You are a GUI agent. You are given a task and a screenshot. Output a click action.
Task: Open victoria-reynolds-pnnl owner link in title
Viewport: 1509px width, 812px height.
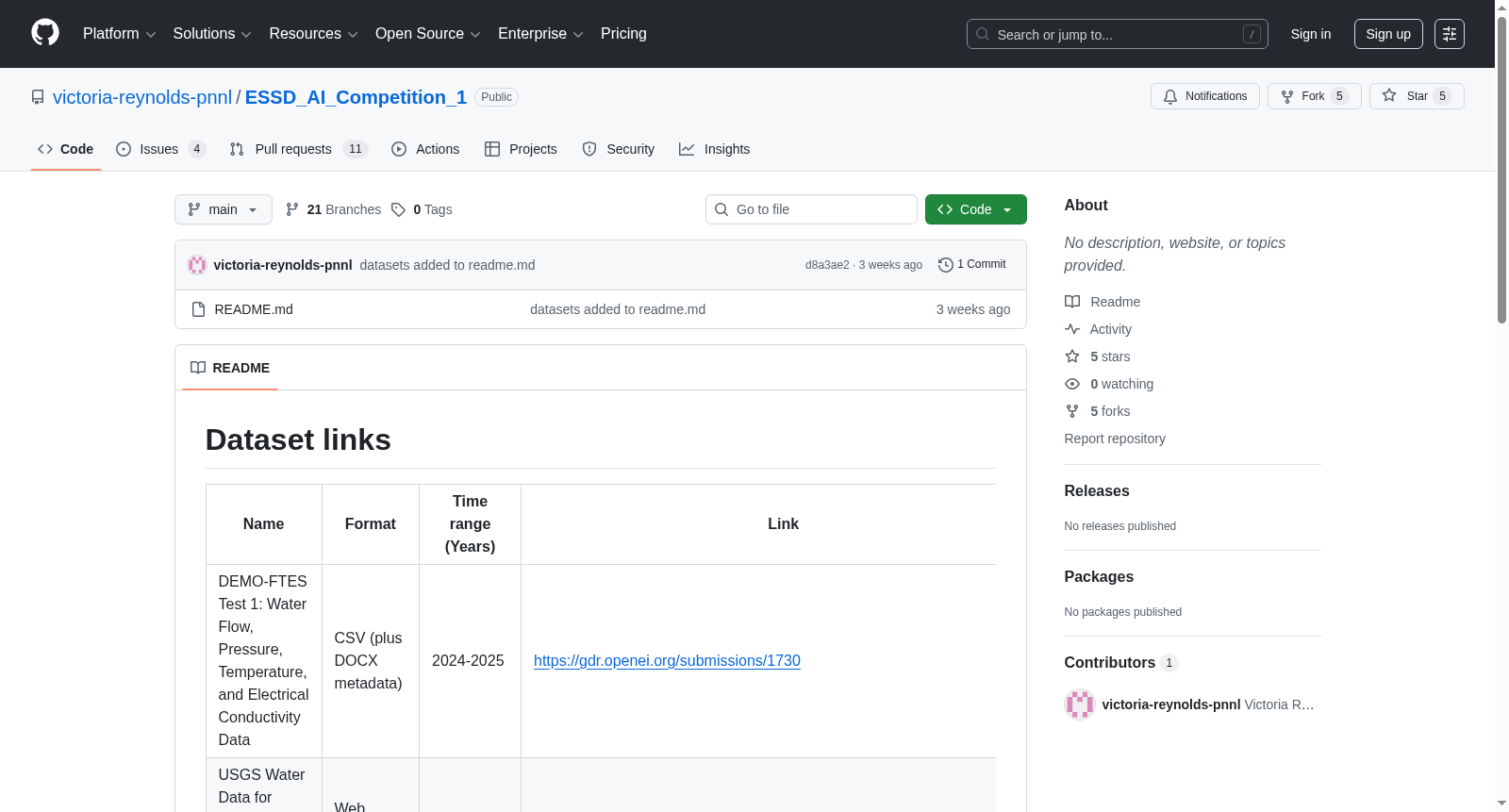click(142, 97)
